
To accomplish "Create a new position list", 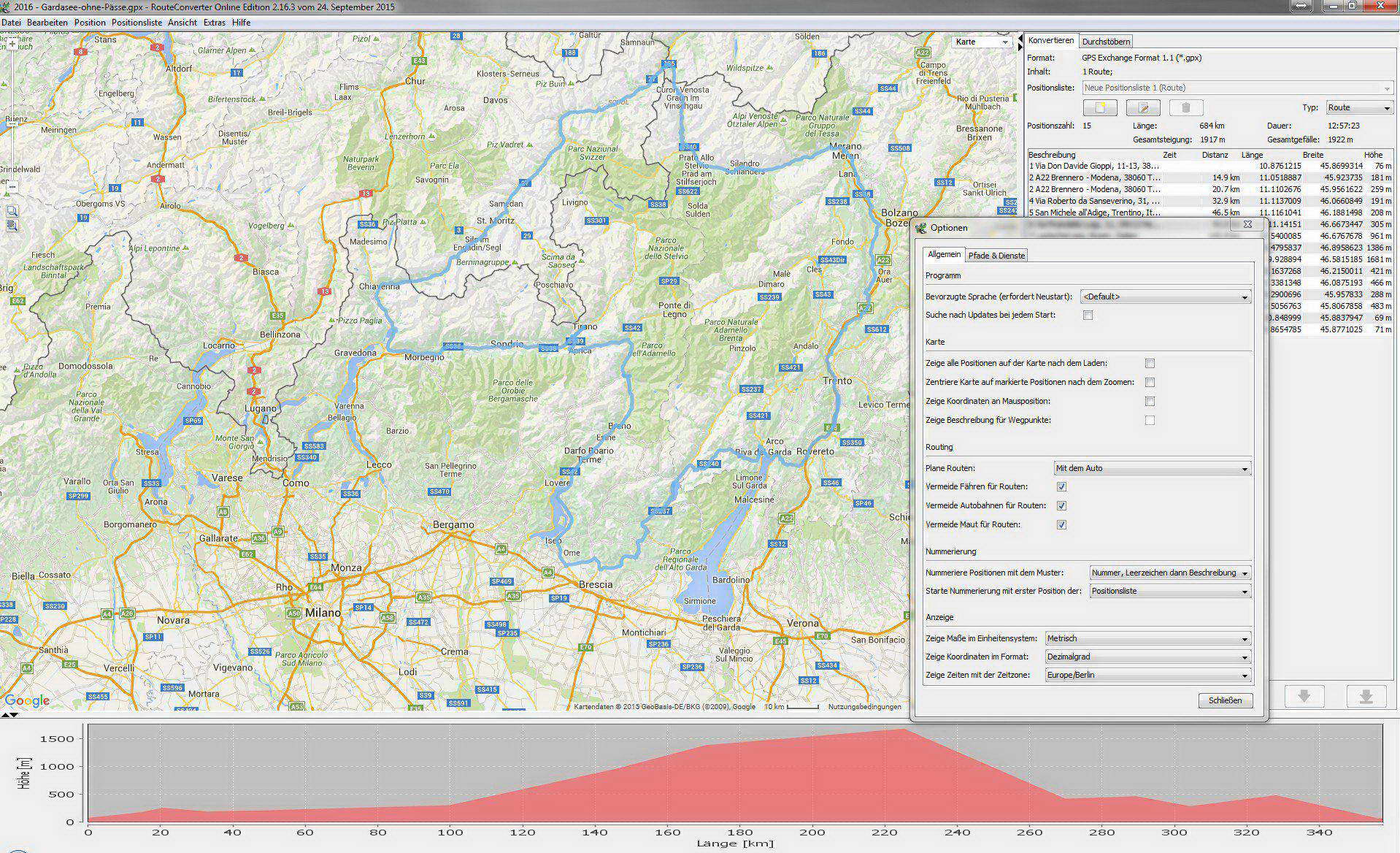I will [1100, 108].
